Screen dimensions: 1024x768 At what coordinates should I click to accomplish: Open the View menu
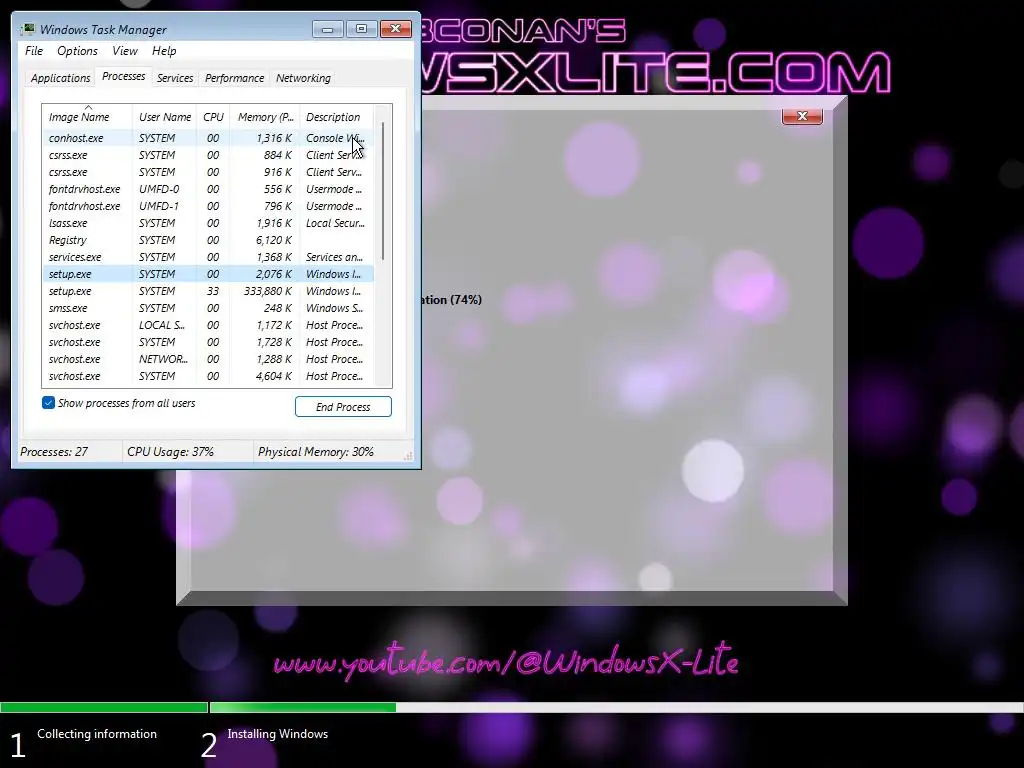point(125,51)
